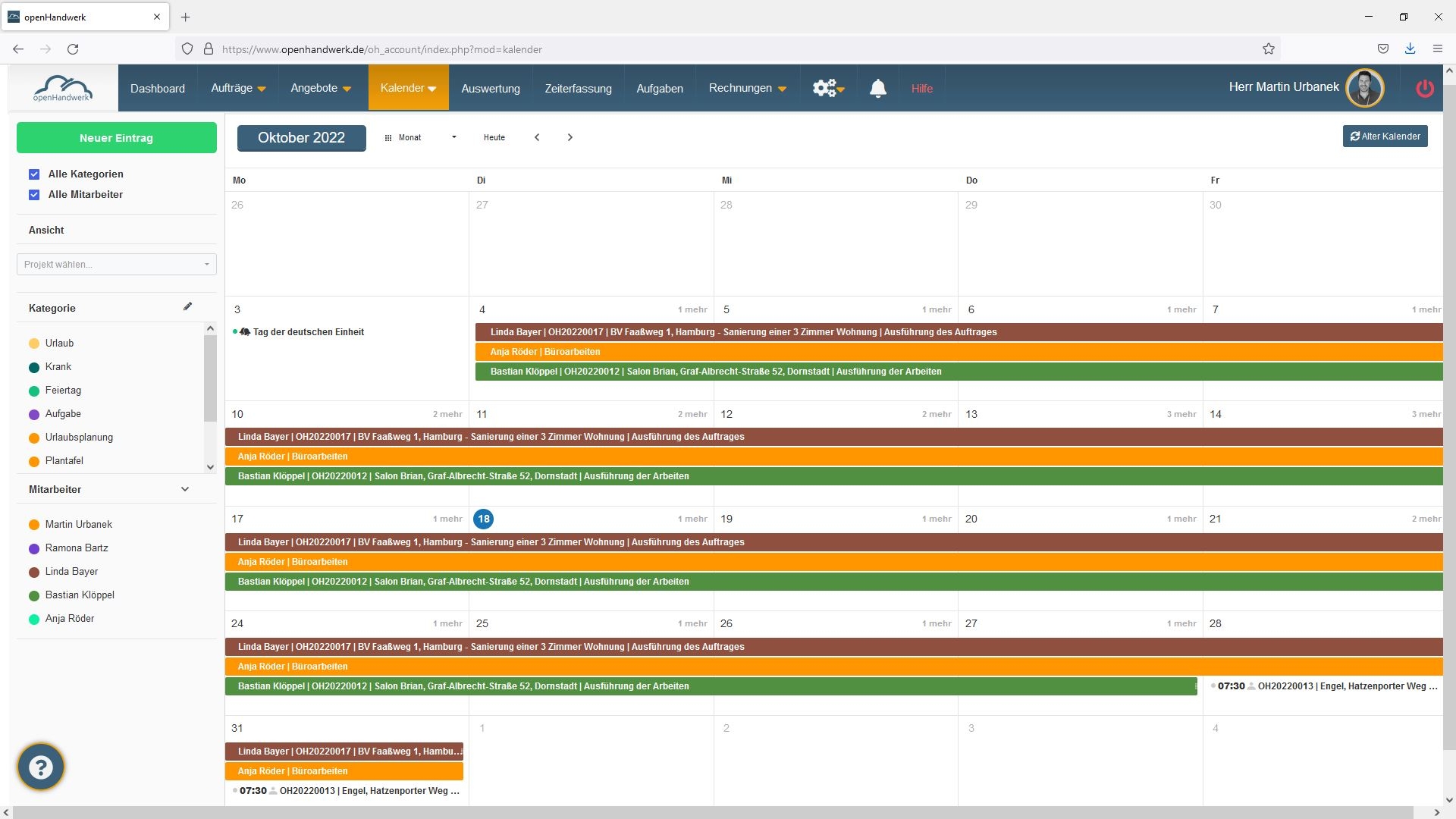This screenshot has width=1456, height=819.
Task: Click the openHandwerk cloud logo
Action: coord(63,88)
